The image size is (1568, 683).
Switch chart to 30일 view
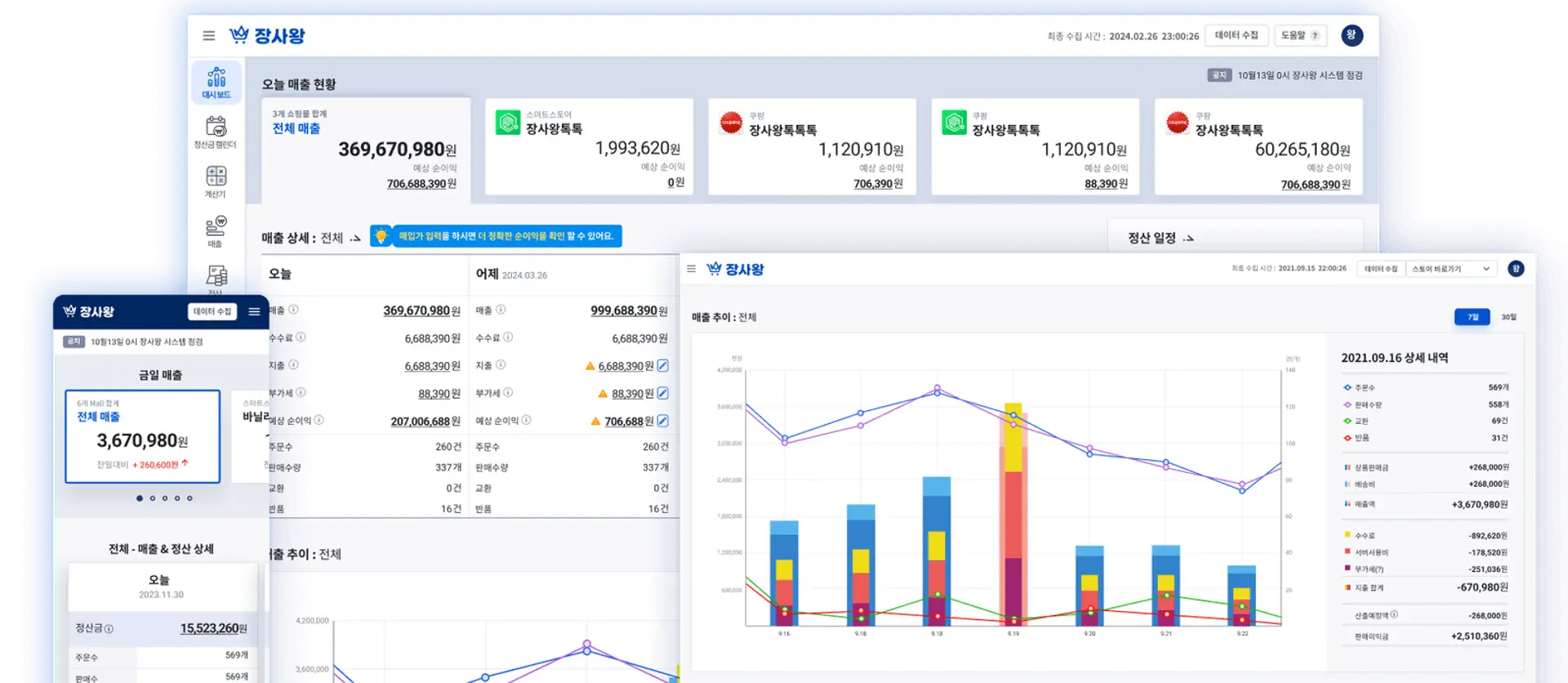coord(1508,317)
